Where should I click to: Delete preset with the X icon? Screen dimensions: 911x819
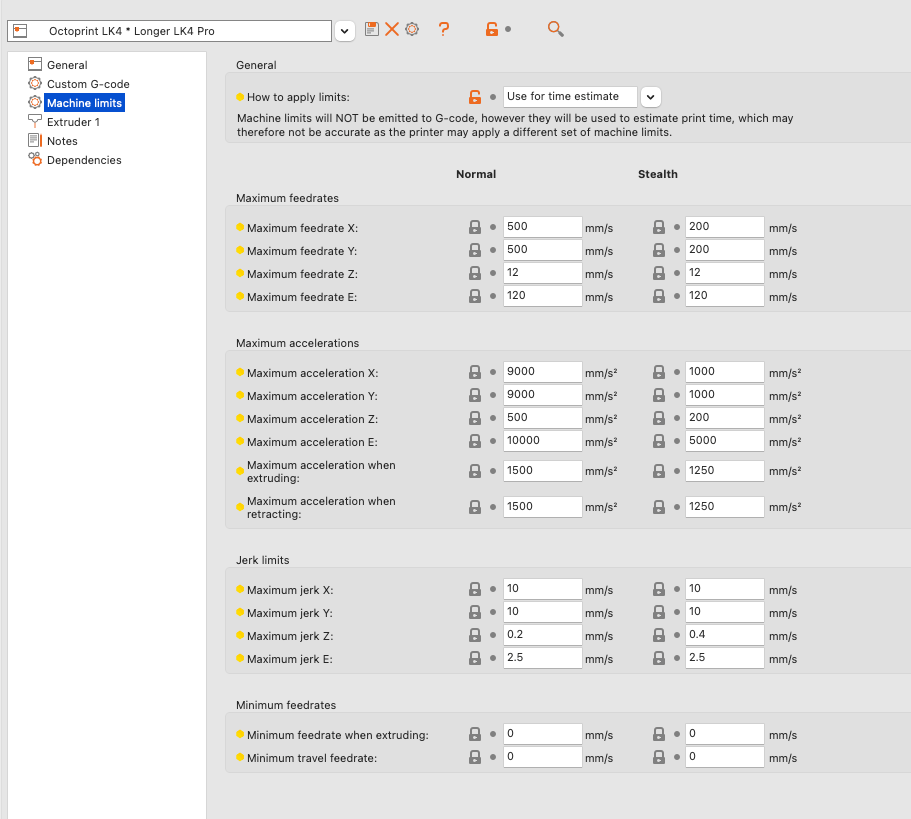click(392, 30)
